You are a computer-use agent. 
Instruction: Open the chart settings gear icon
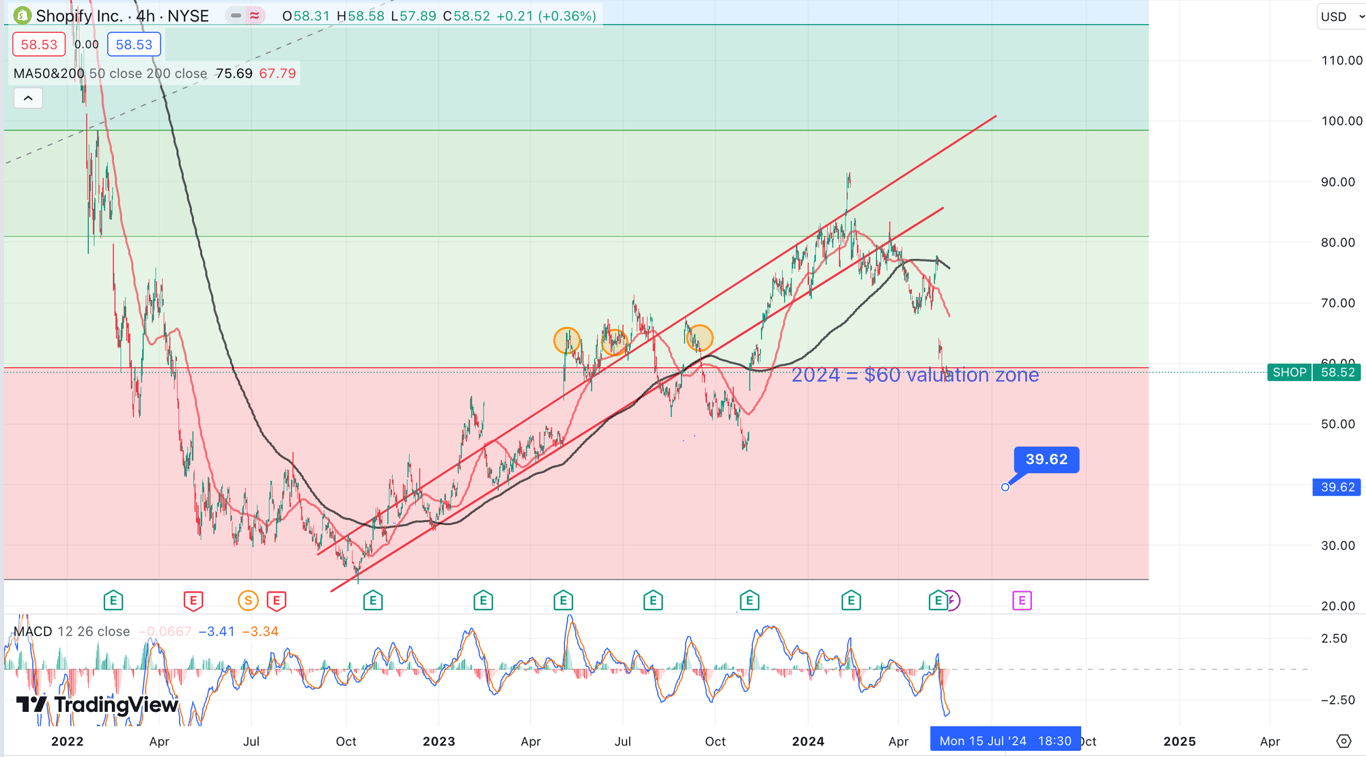point(1344,741)
